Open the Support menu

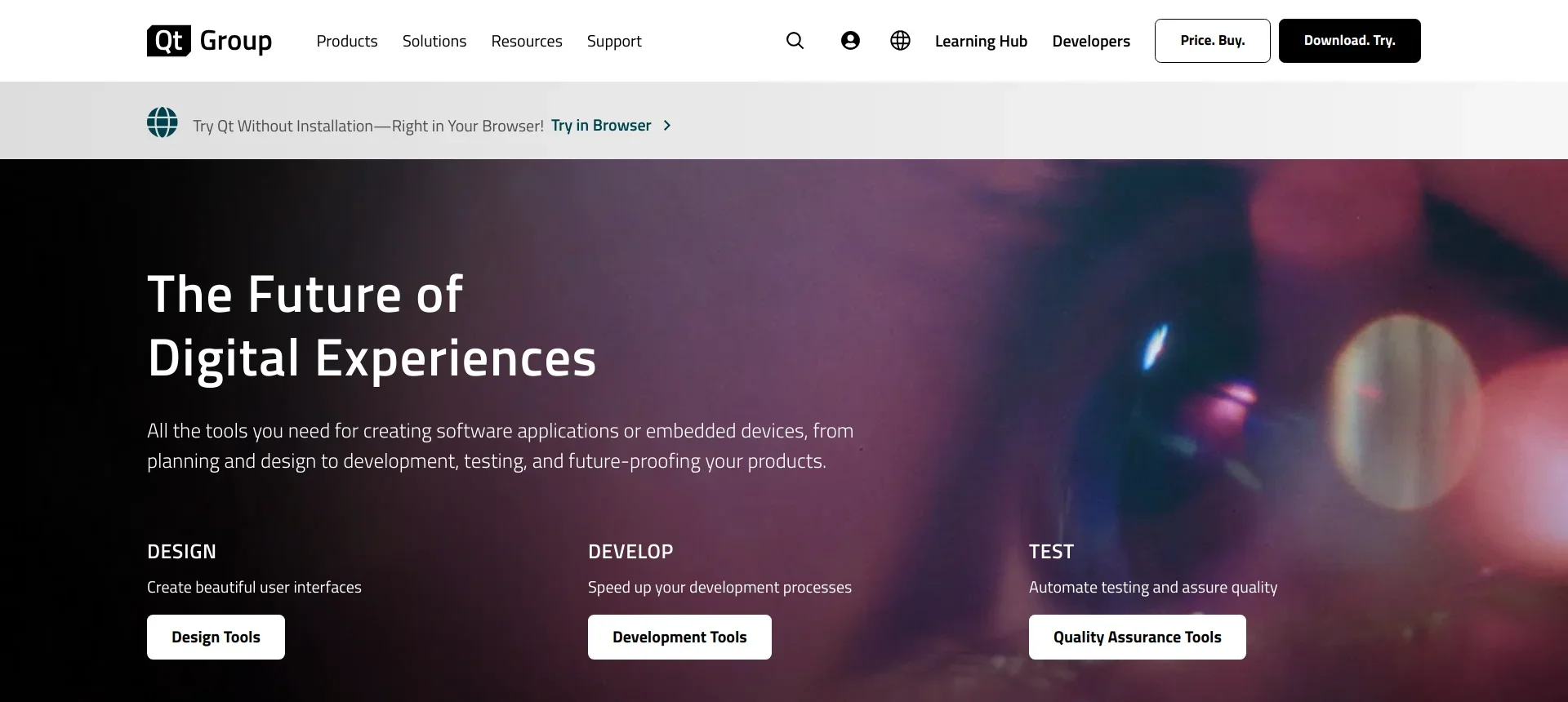[614, 41]
